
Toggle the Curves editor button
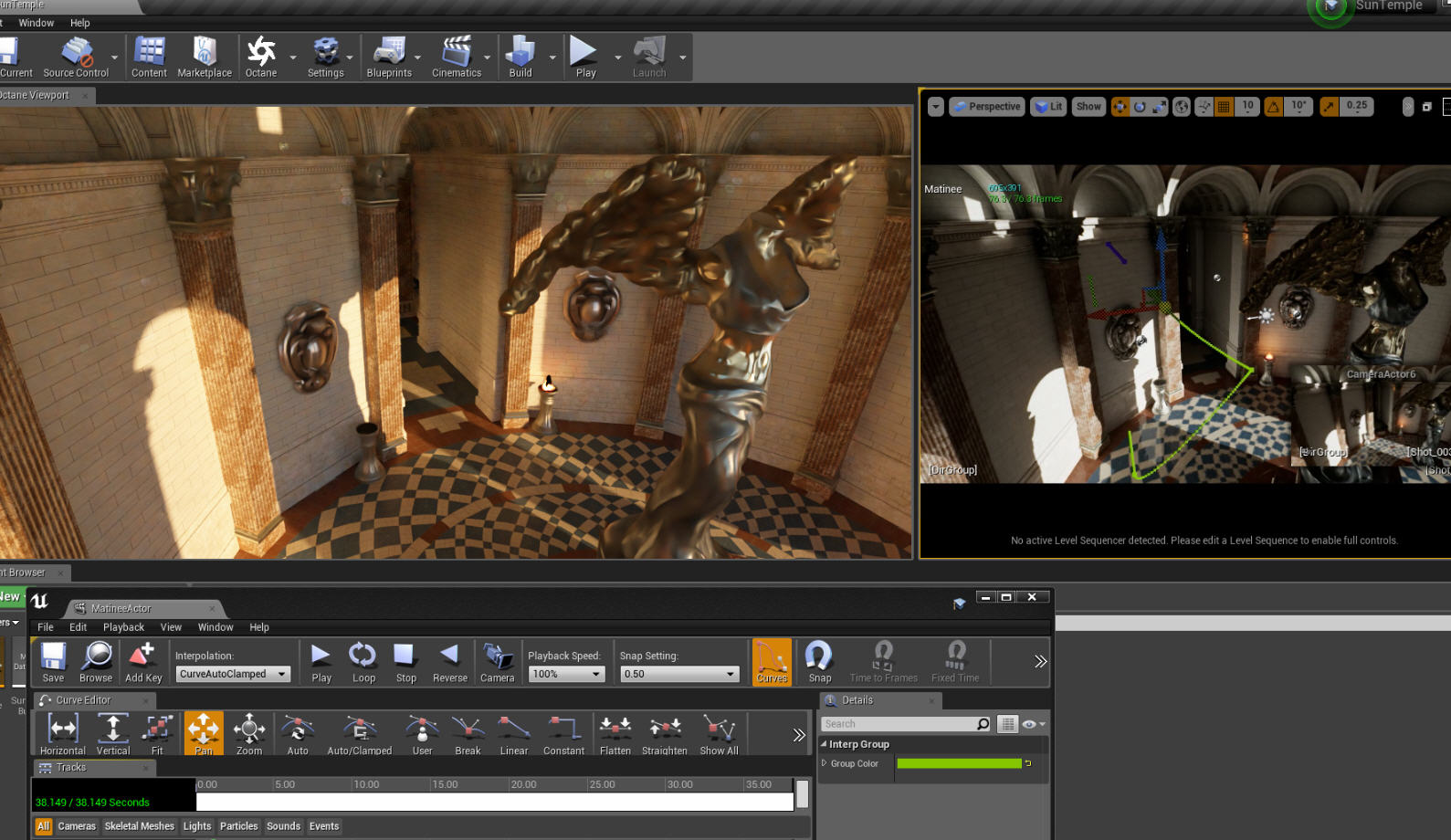coord(772,662)
